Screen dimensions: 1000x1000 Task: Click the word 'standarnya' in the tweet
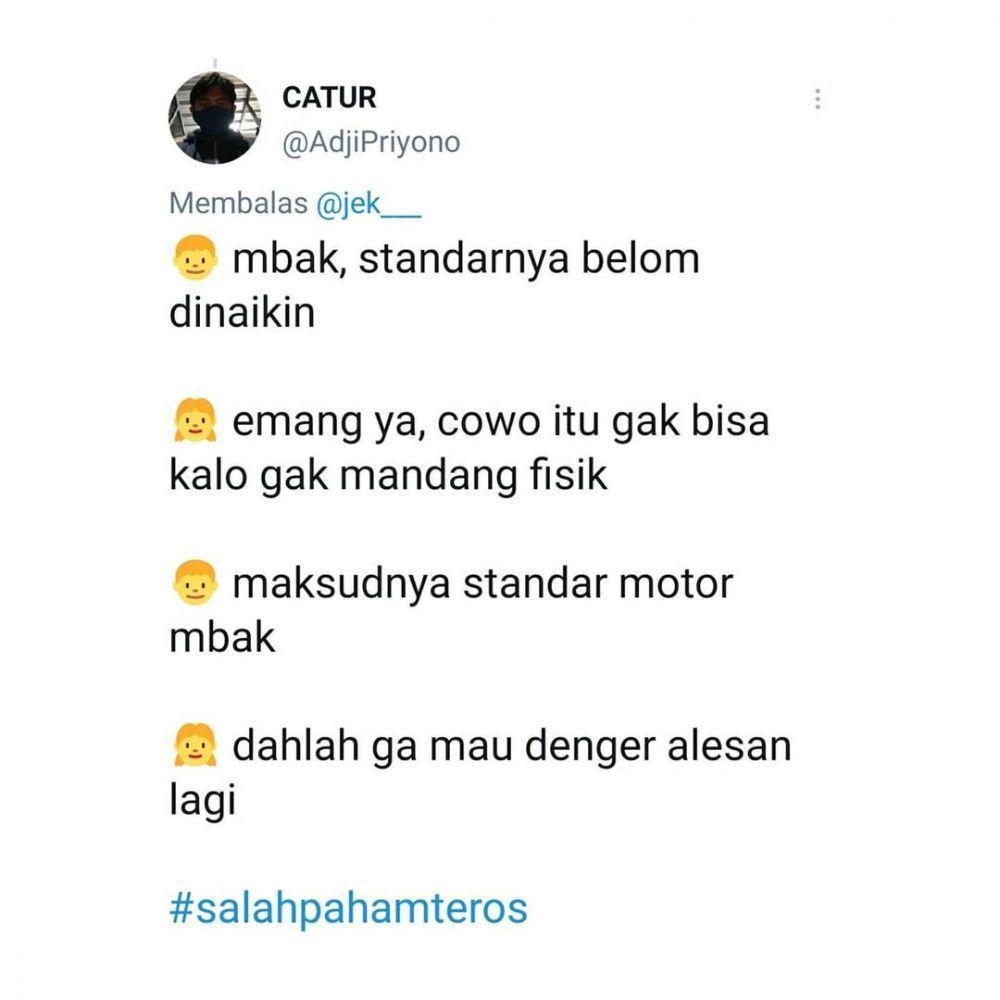pos(464,260)
